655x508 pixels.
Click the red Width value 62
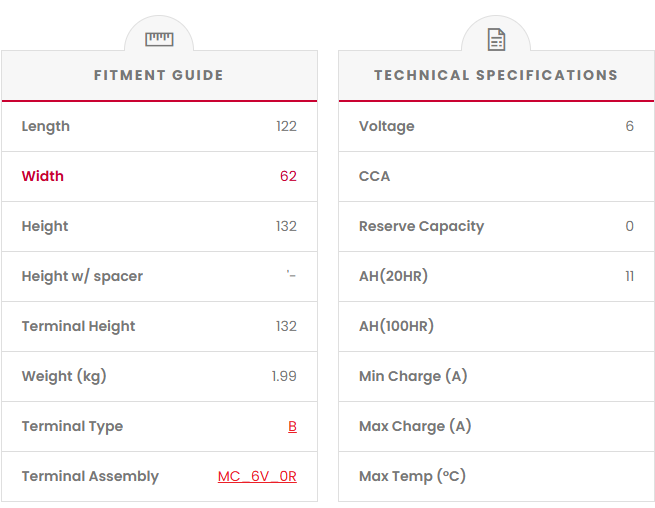click(288, 176)
